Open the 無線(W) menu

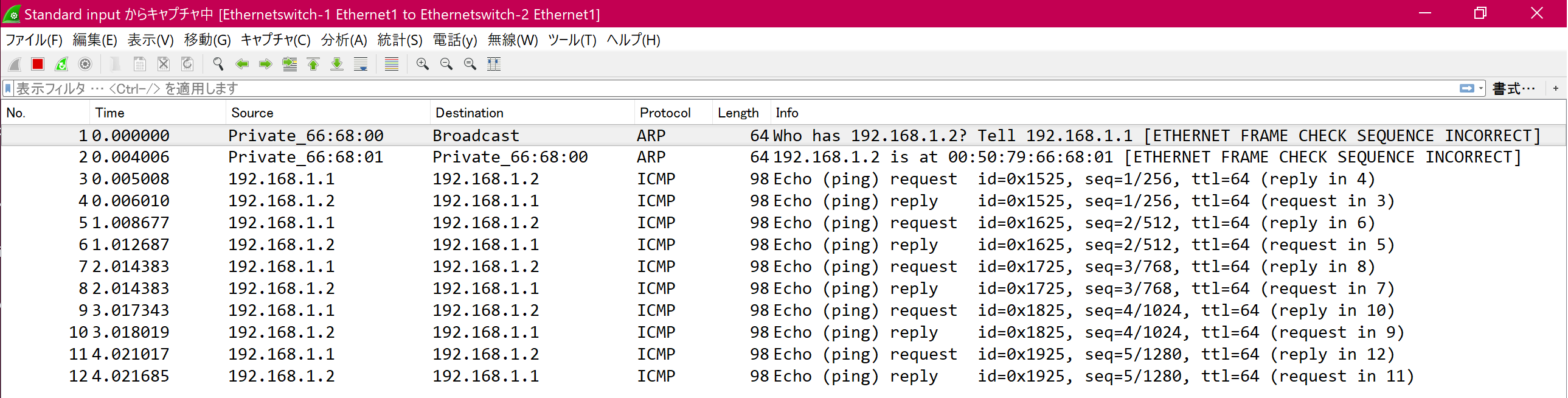coord(513,40)
